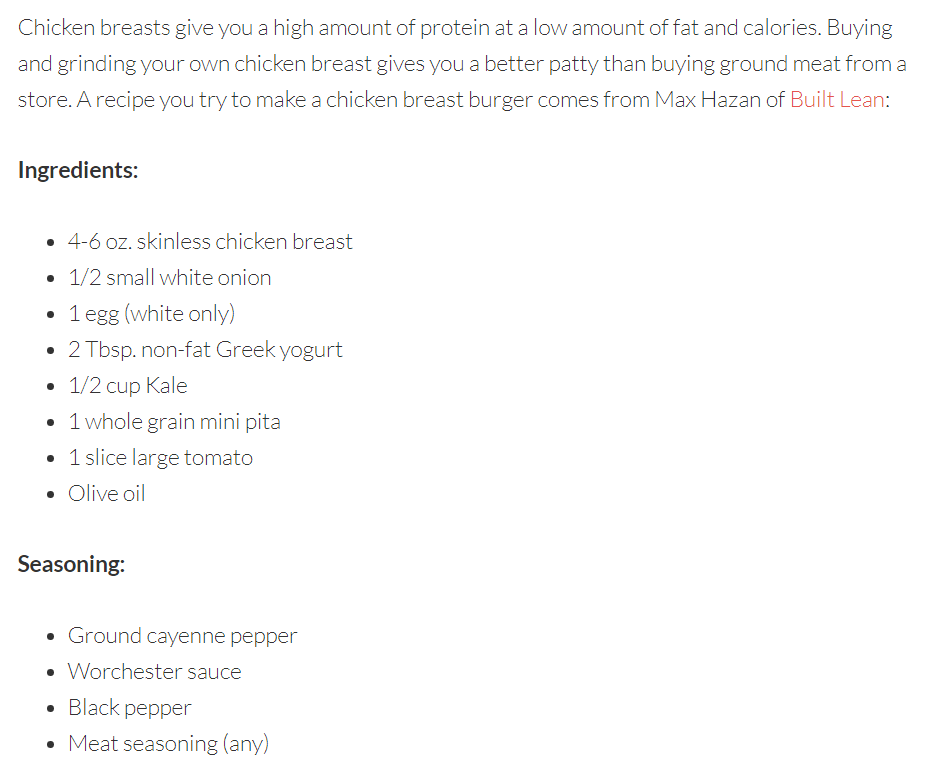Click the 1 slice large tomato item

pos(160,458)
